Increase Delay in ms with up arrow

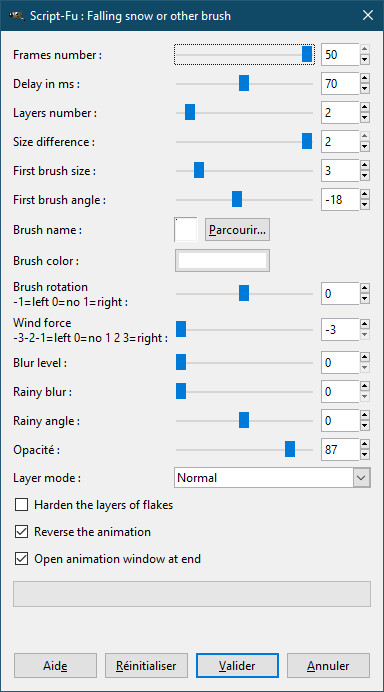(365, 78)
